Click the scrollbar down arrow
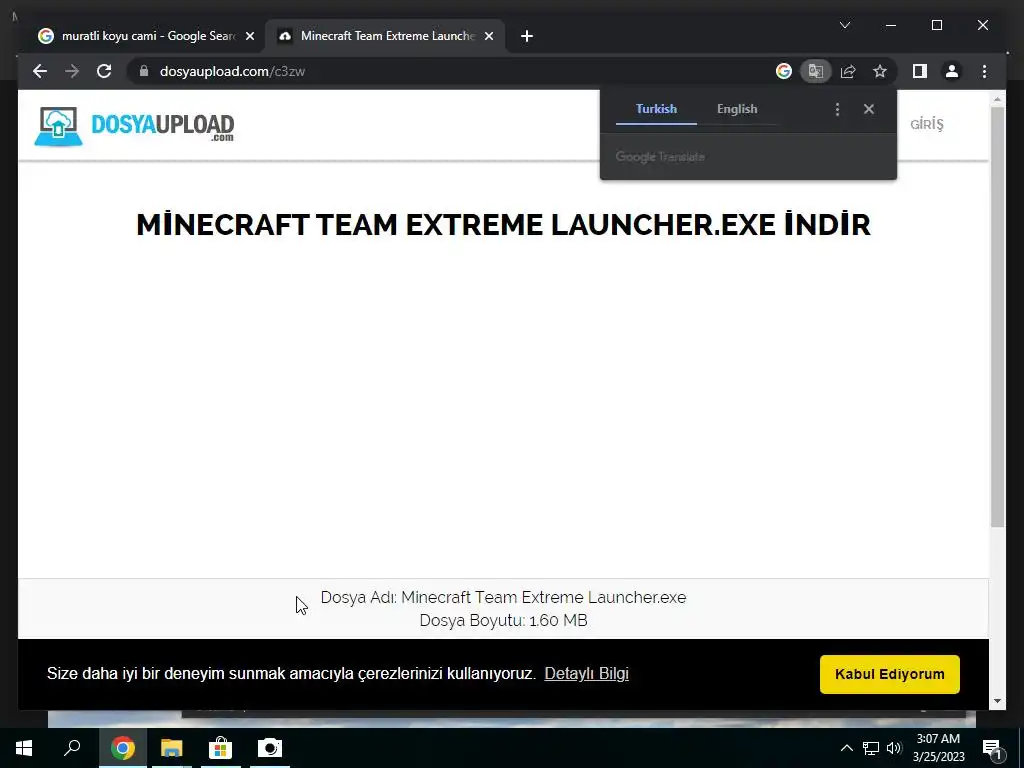The image size is (1024, 768). pyautogui.click(x=997, y=701)
